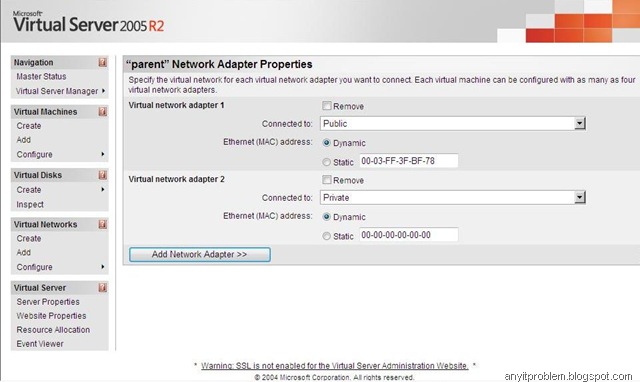Click the "parent" Network Adapter Properties title
Screen dimensions: 640x382
pos(219,64)
